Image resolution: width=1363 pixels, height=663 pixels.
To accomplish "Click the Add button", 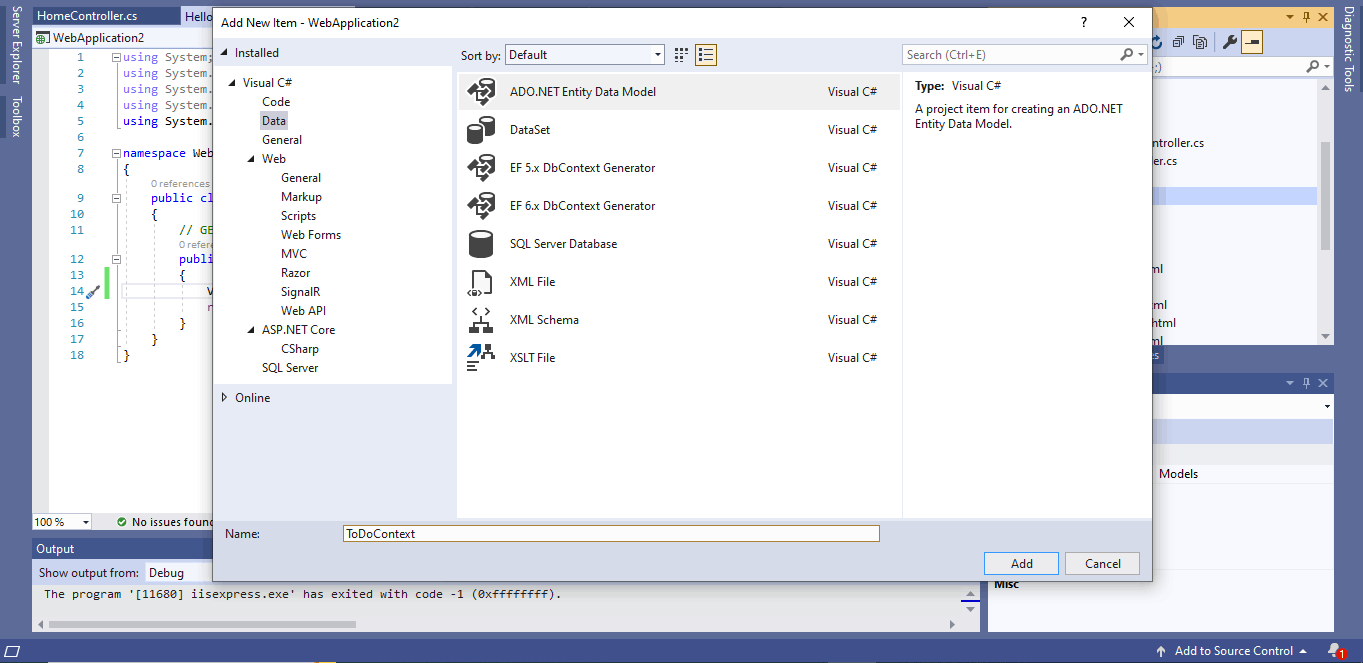I will (1022, 563).
